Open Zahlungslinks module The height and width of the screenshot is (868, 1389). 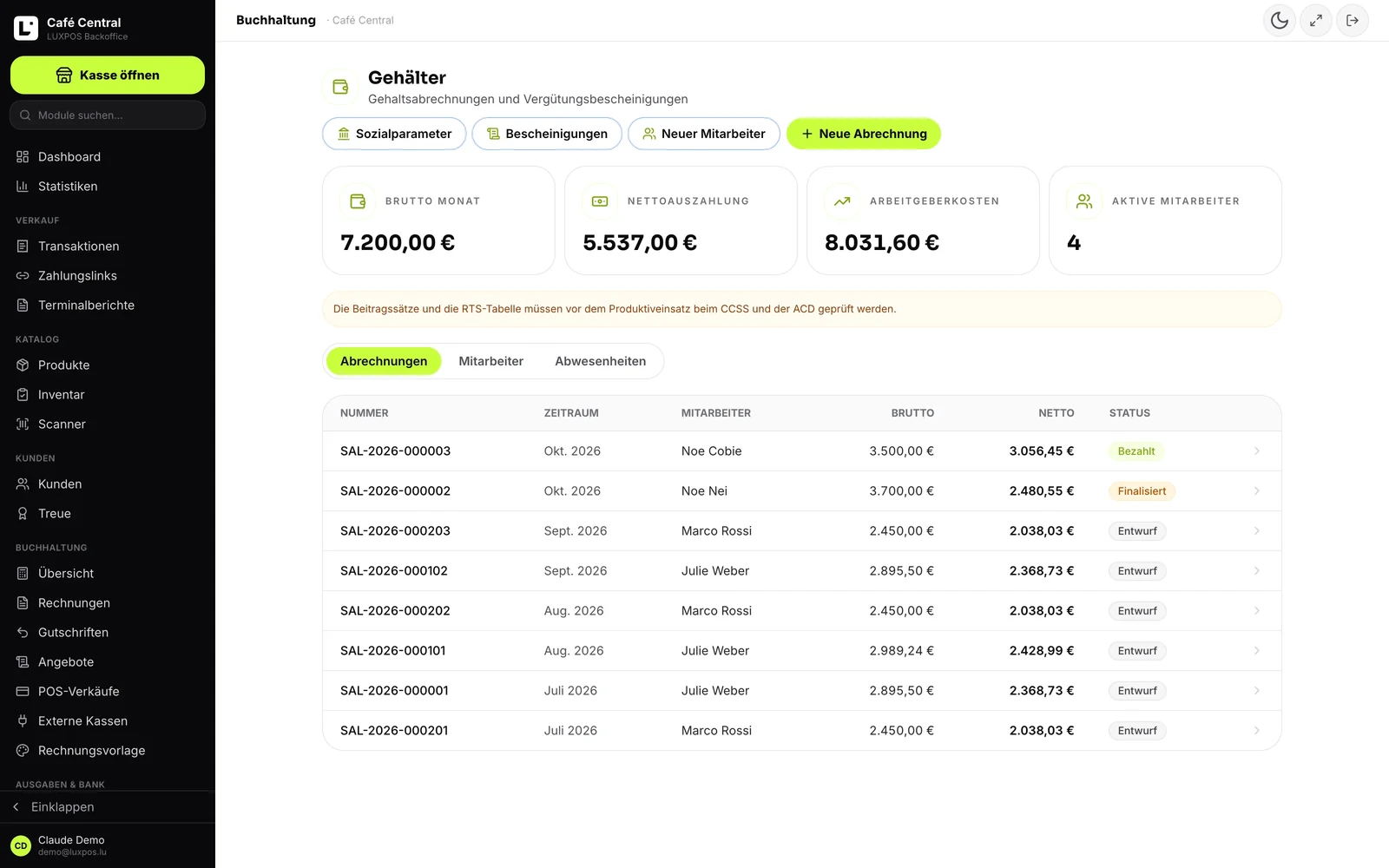108,275
